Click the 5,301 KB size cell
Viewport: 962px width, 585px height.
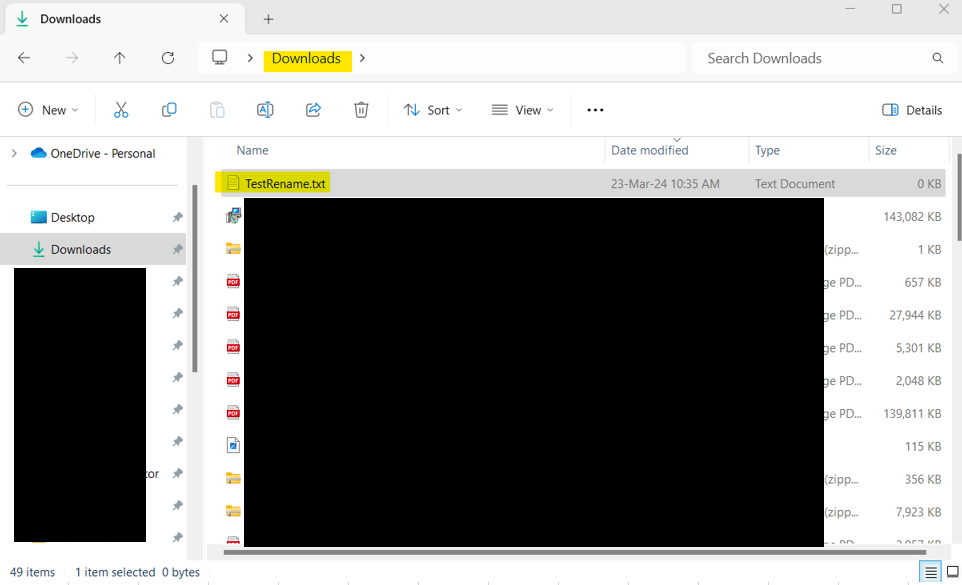tap(918, 348)
